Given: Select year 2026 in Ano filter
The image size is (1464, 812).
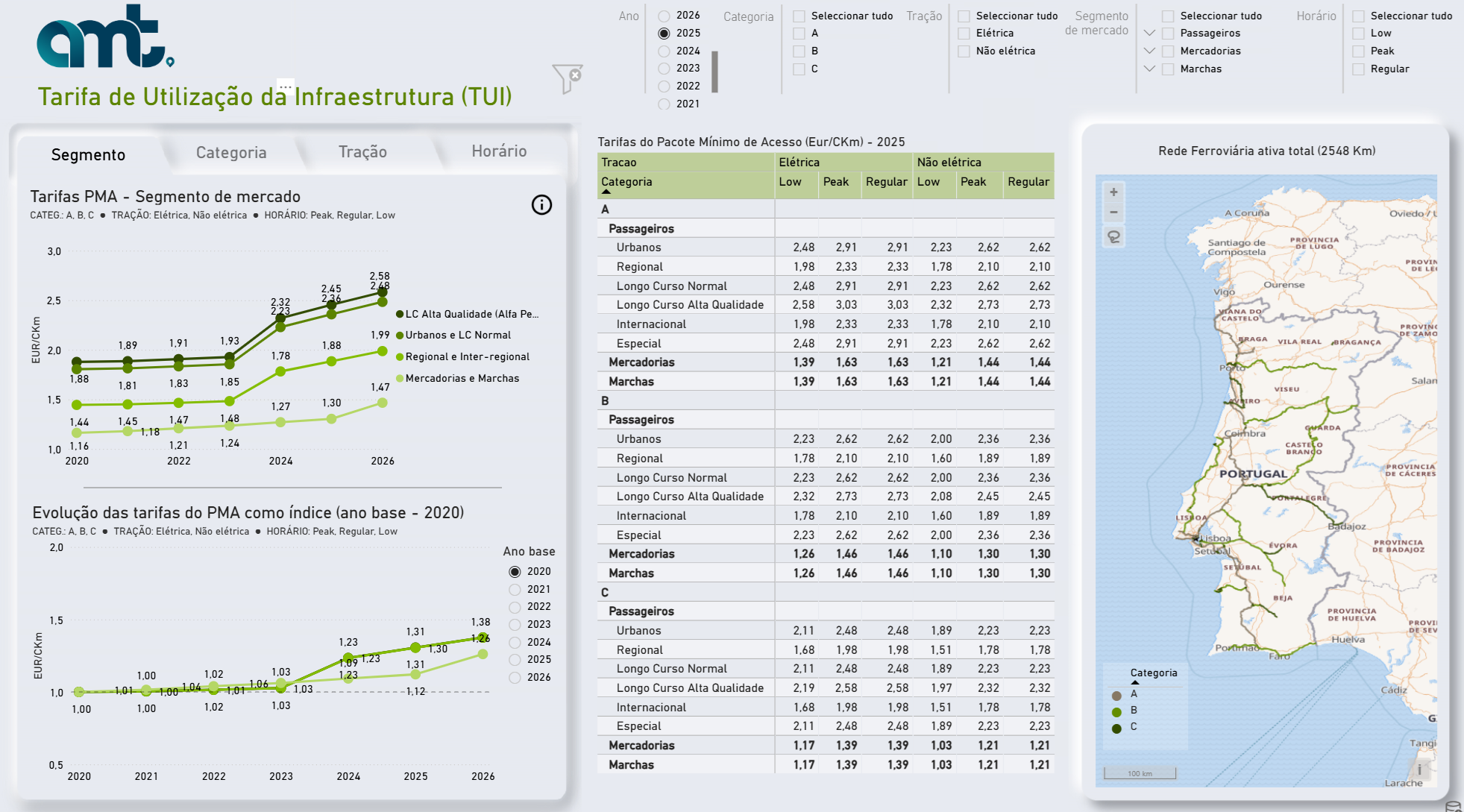Looking at the screenshot, I should (664, 16).
